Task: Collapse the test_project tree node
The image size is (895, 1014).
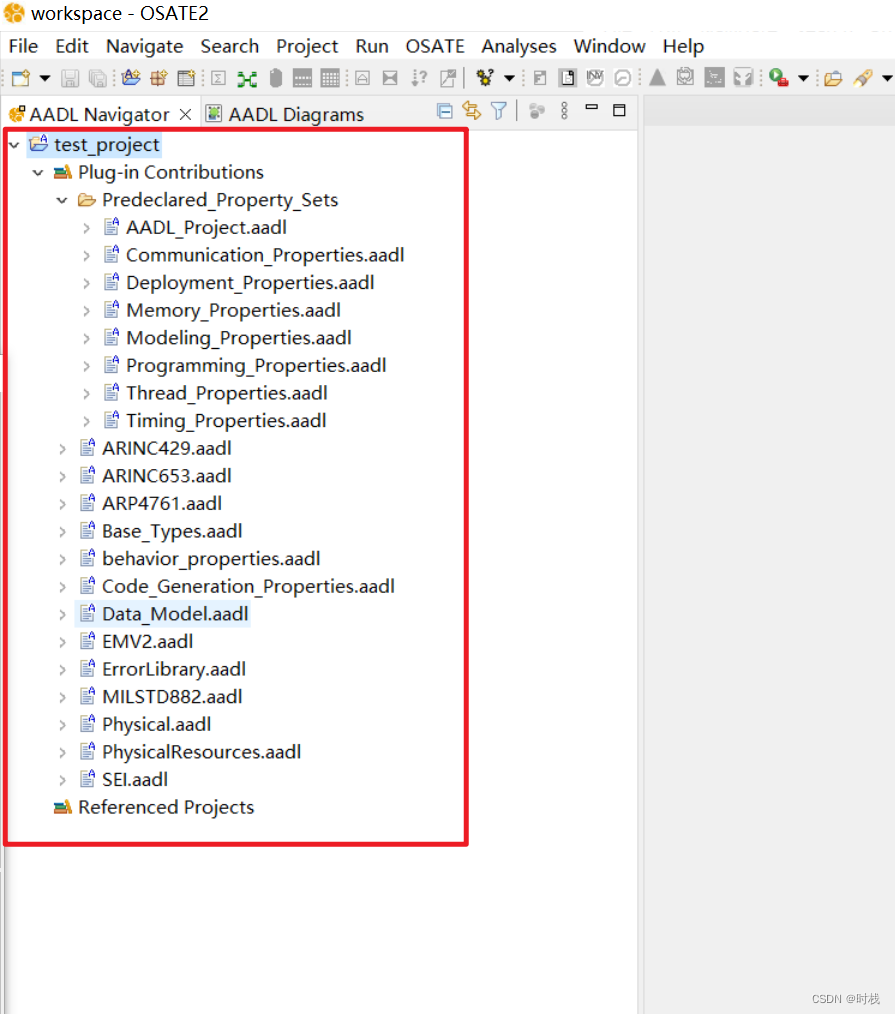Action: pyautogui.click(x=14, y=146)
